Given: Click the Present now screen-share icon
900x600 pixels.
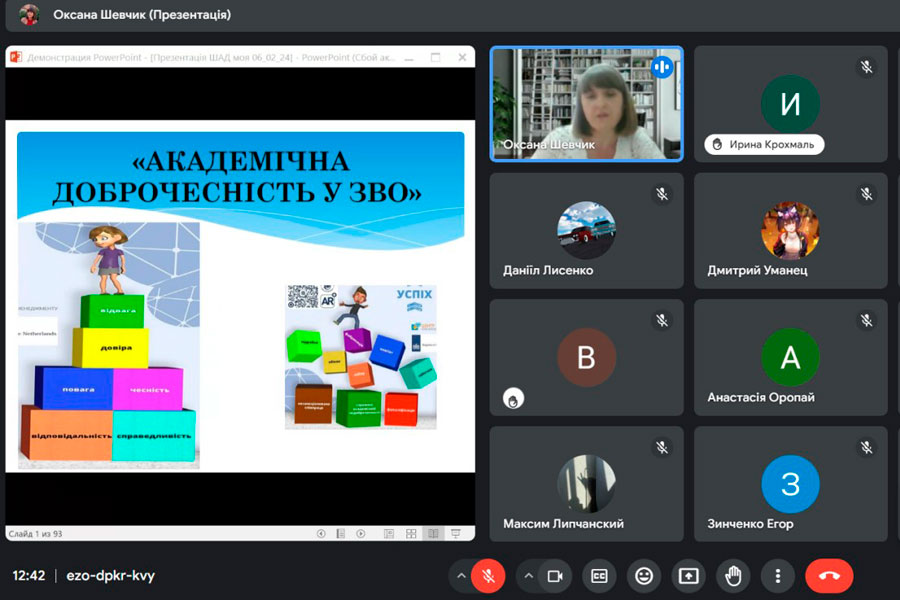Looking at the screenshot, I should click(688, 575).
